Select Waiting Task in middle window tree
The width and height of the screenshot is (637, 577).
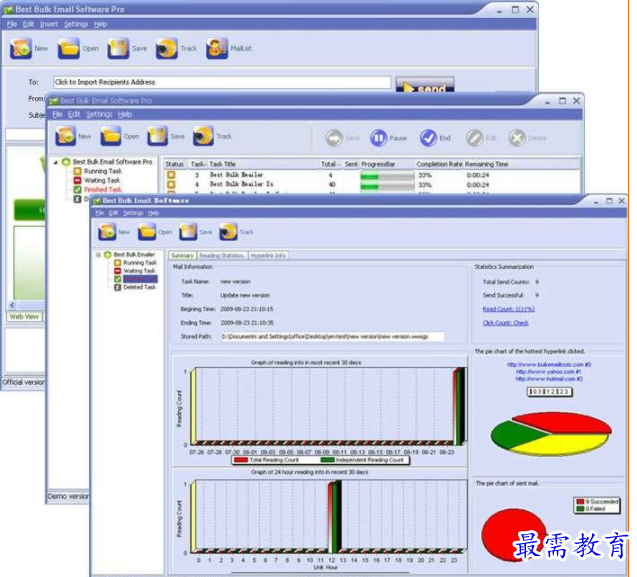[x=102, y=180]
